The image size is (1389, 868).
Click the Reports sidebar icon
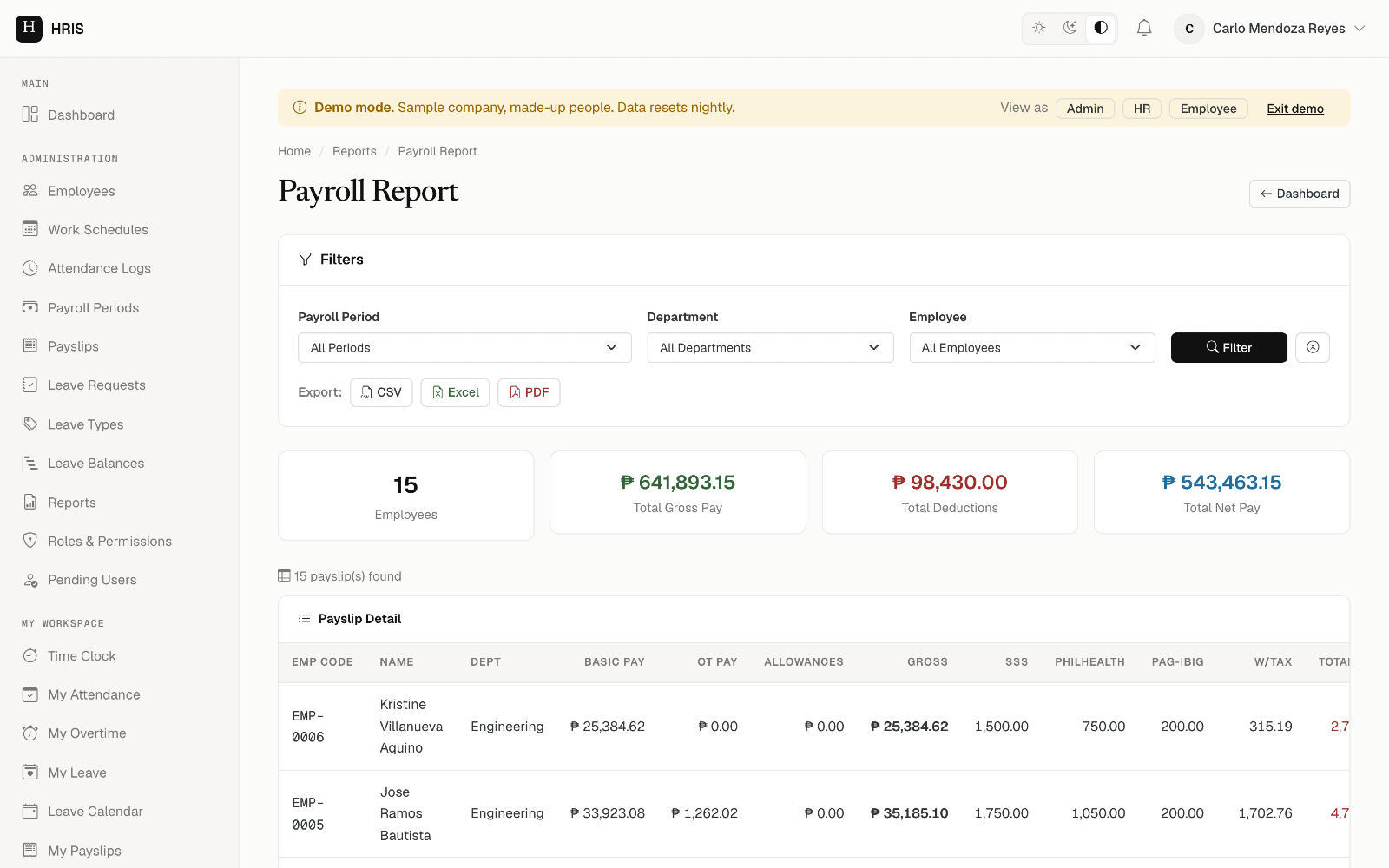(x=30, y=502)
